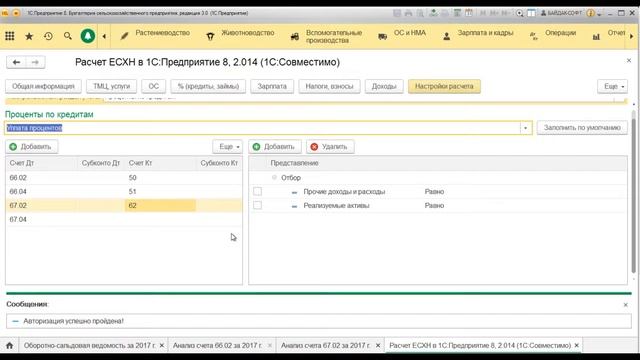Switch to the % (кредиты, займы) tab
Image resolution: width=640 pixels, height=360 pixels.
tap(208, 87)
